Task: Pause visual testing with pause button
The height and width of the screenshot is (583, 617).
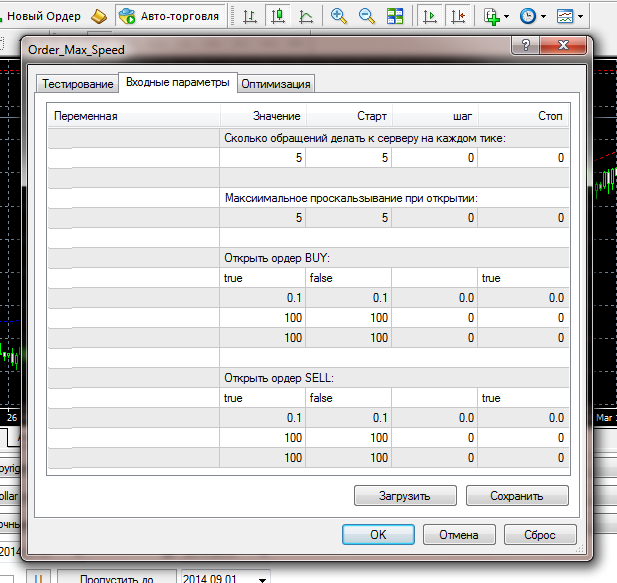Action: tap(38, 577)
